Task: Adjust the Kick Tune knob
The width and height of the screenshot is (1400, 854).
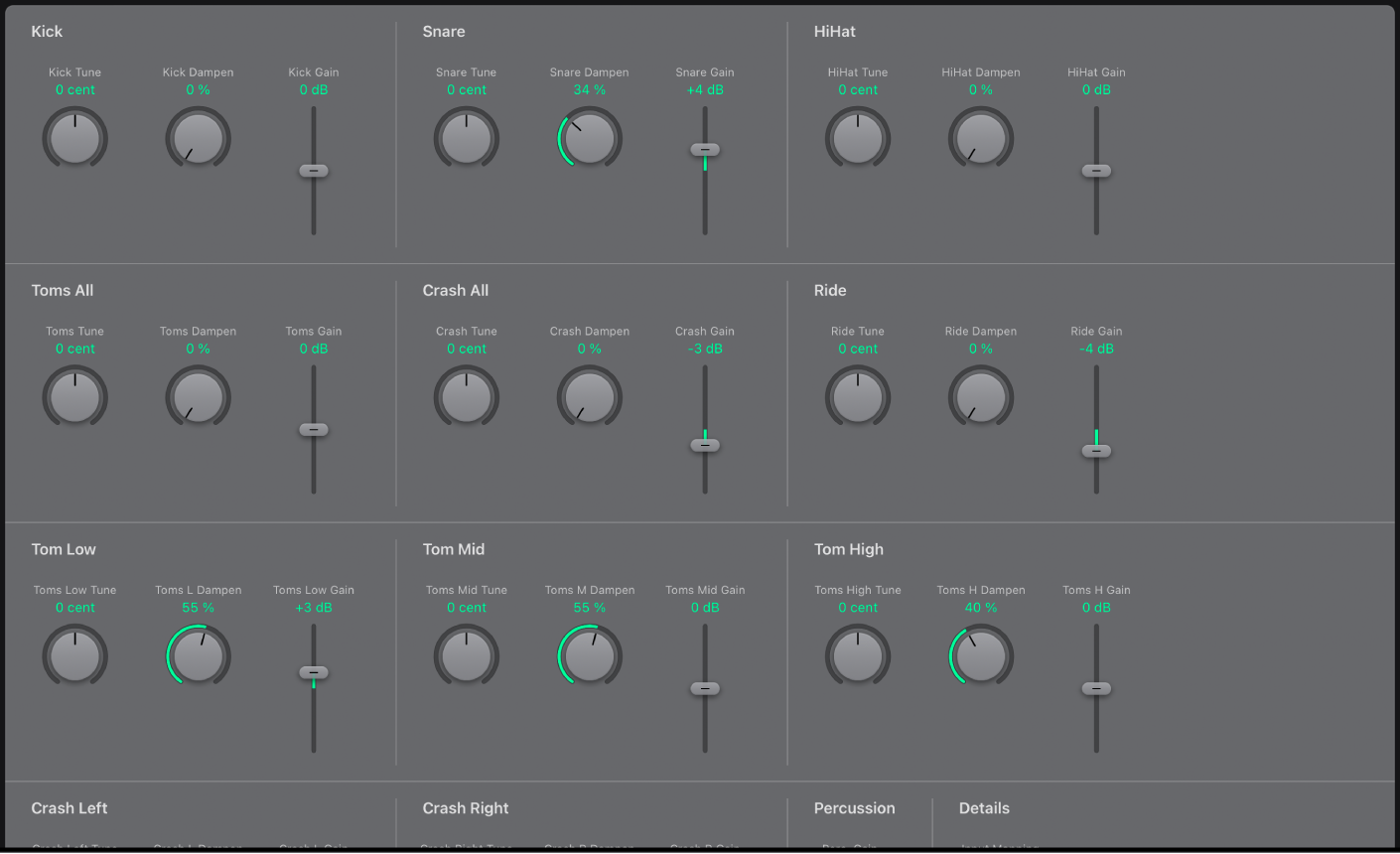Action: click(x=74, y=137)
